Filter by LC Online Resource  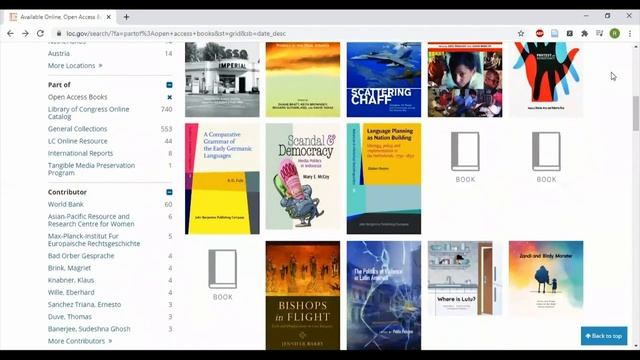tap(78, 141)
